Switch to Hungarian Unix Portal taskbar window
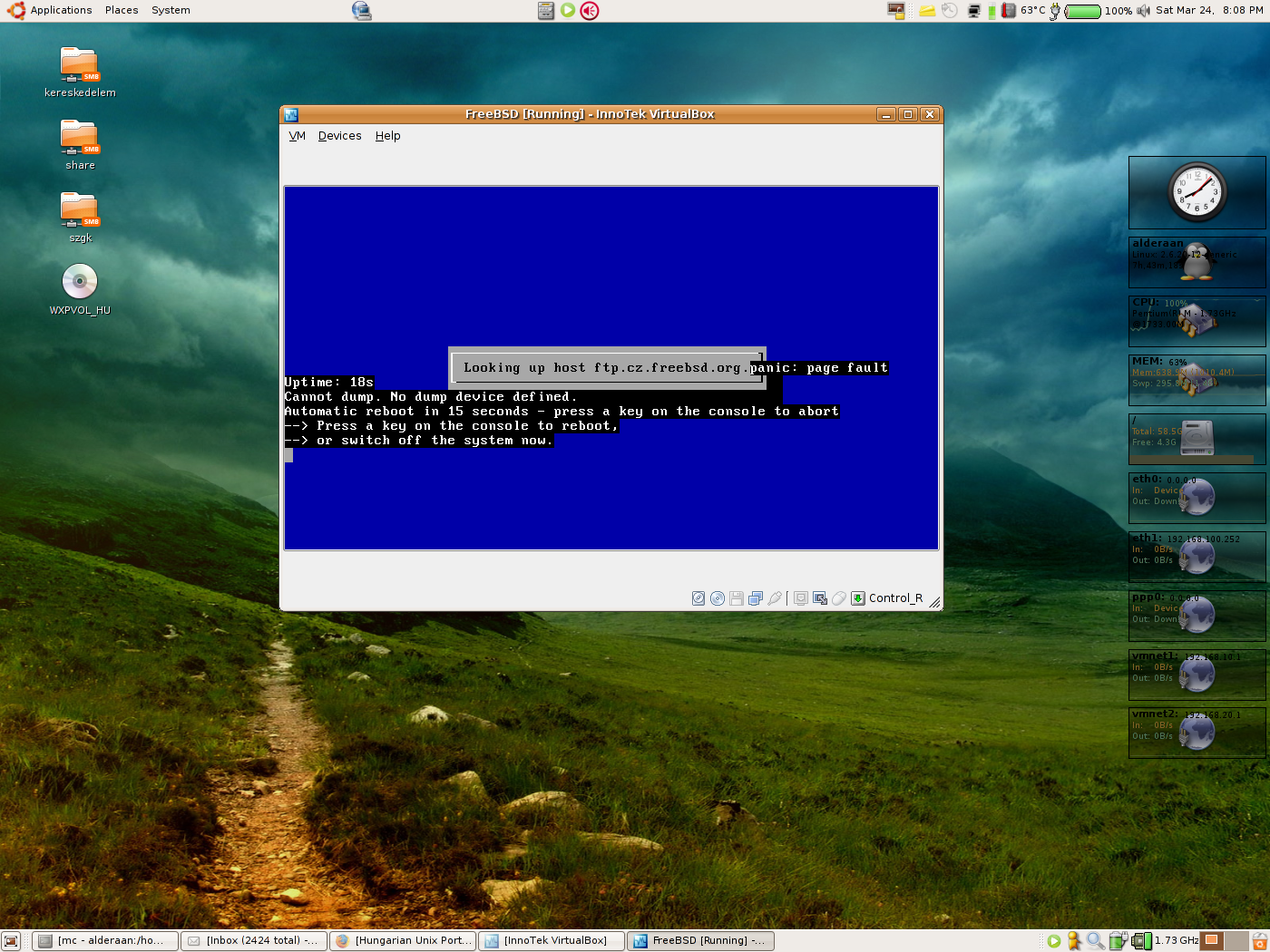 (403, 941)
